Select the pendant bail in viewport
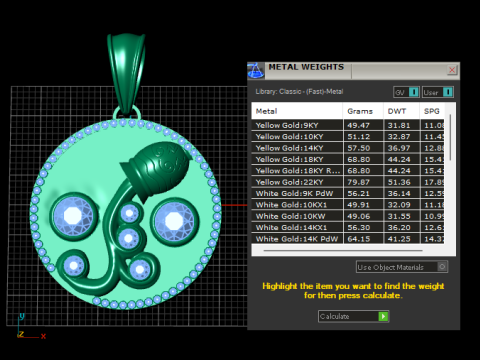 click(x=126, y=74)
